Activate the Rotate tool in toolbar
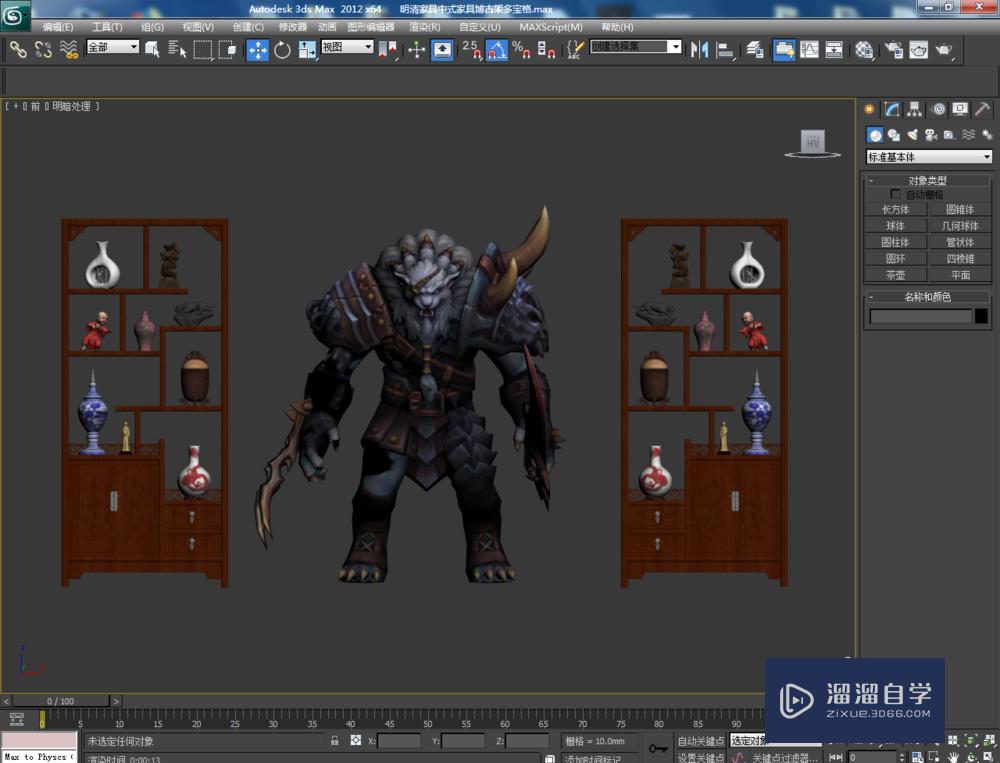1000x763 pixels. point(282,49)
